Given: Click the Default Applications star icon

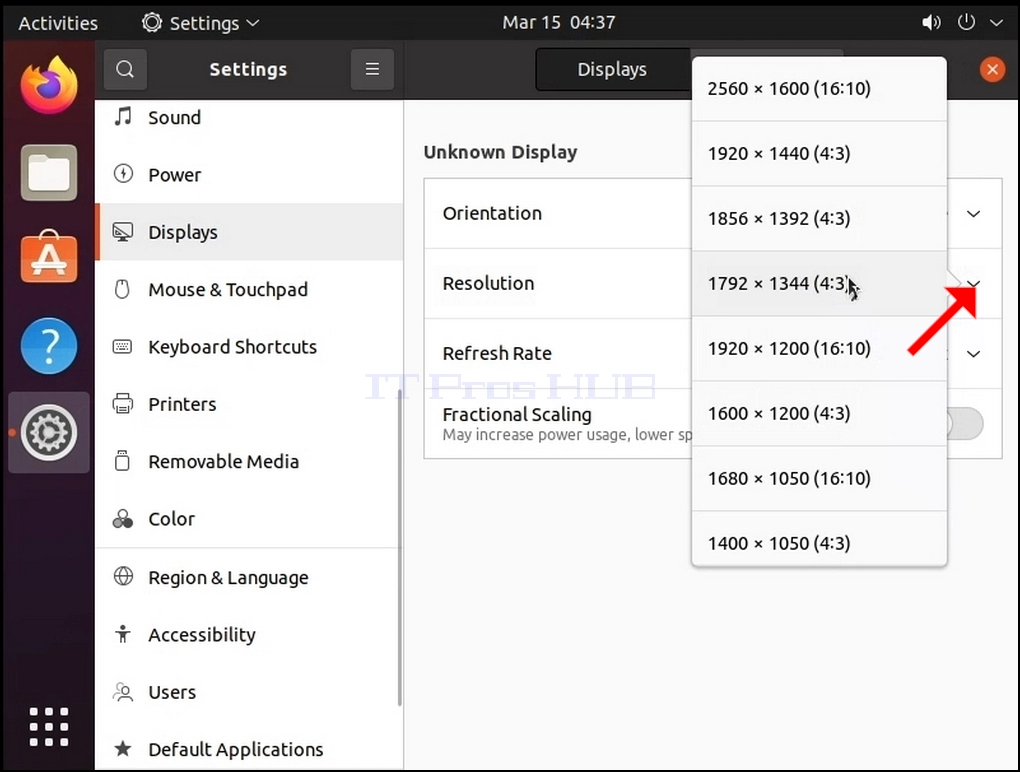Looking at the screenshot, I should coord(122,749).
